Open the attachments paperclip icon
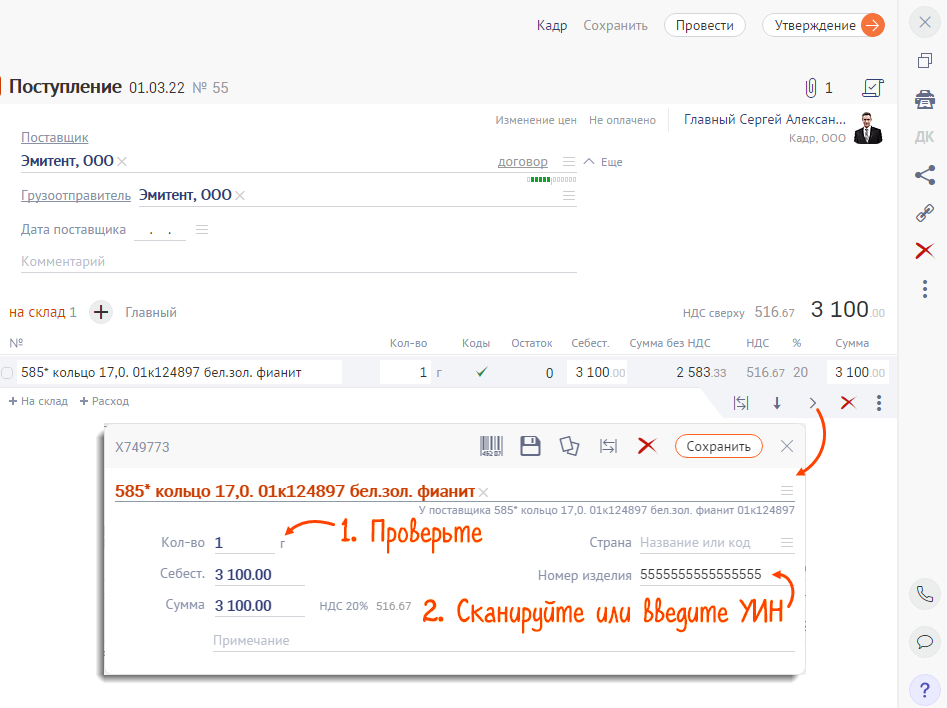 [x=810, y=88]
